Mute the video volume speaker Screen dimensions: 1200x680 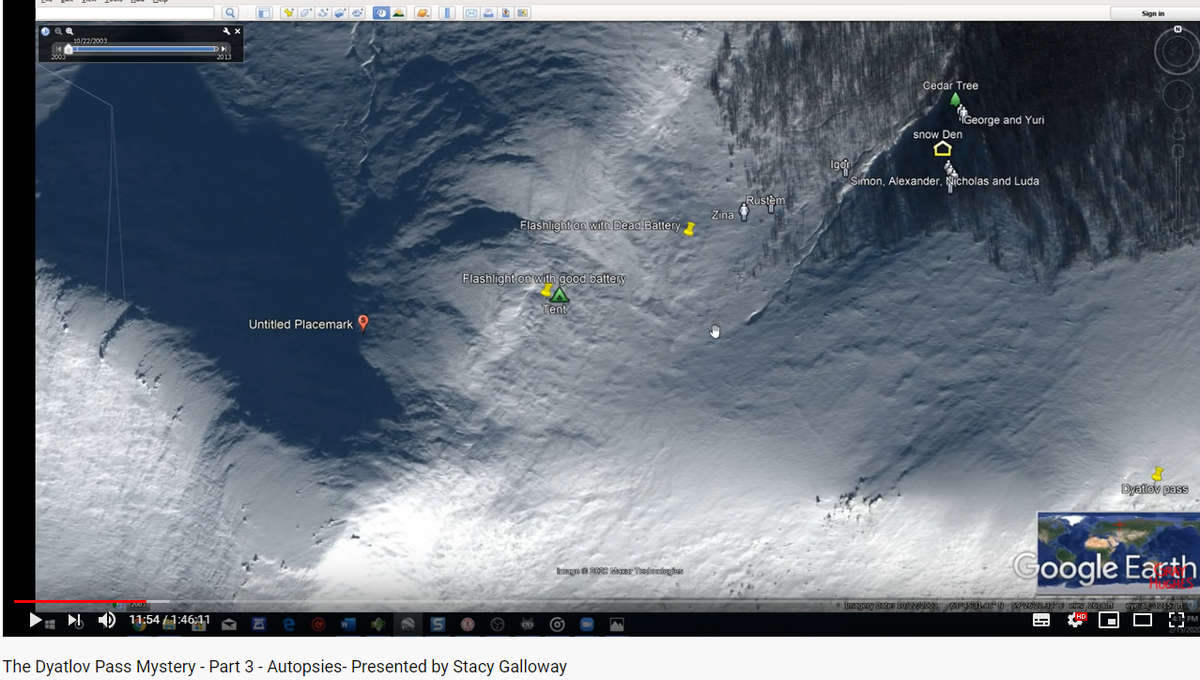[x=107, y=620]
